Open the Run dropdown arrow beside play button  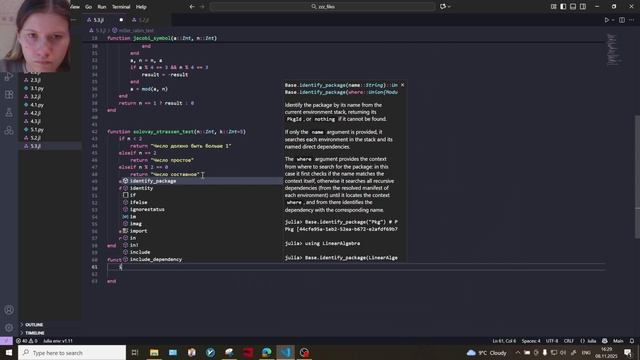pyautogui.click(x=613, y=20)
